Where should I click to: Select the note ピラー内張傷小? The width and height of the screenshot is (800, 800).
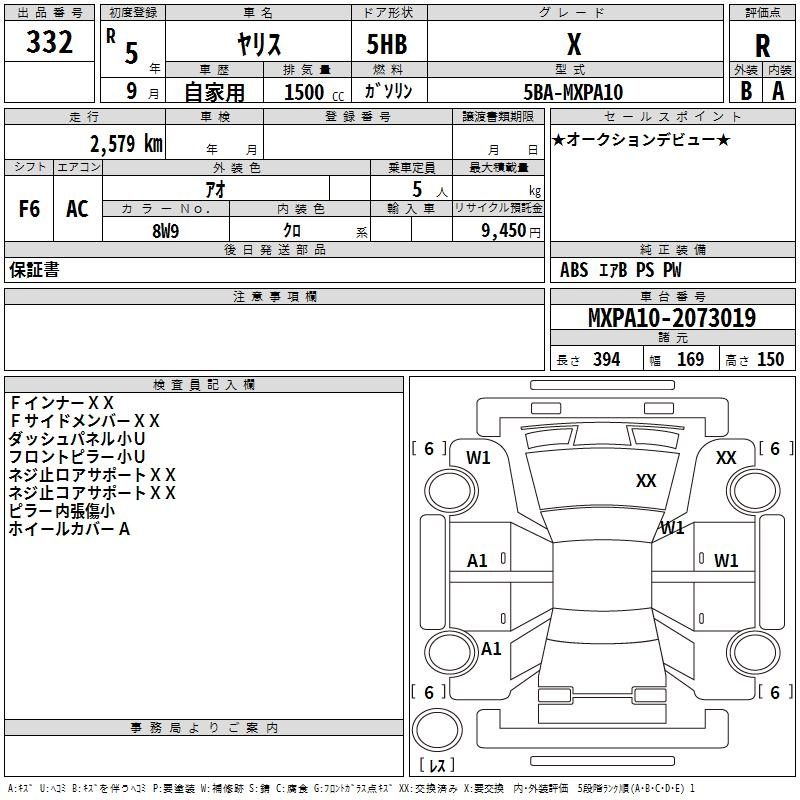(62, 511)
